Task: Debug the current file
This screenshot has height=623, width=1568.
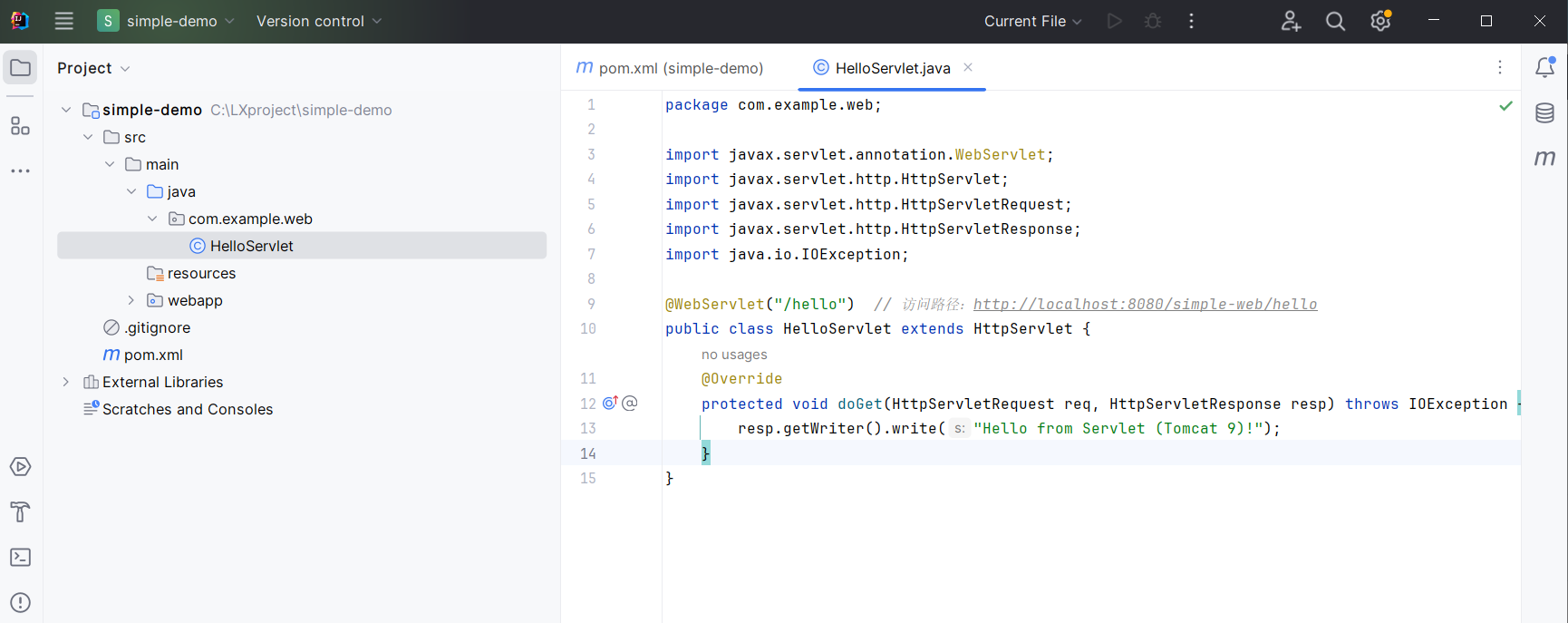Action: [x=1153, y=21]
